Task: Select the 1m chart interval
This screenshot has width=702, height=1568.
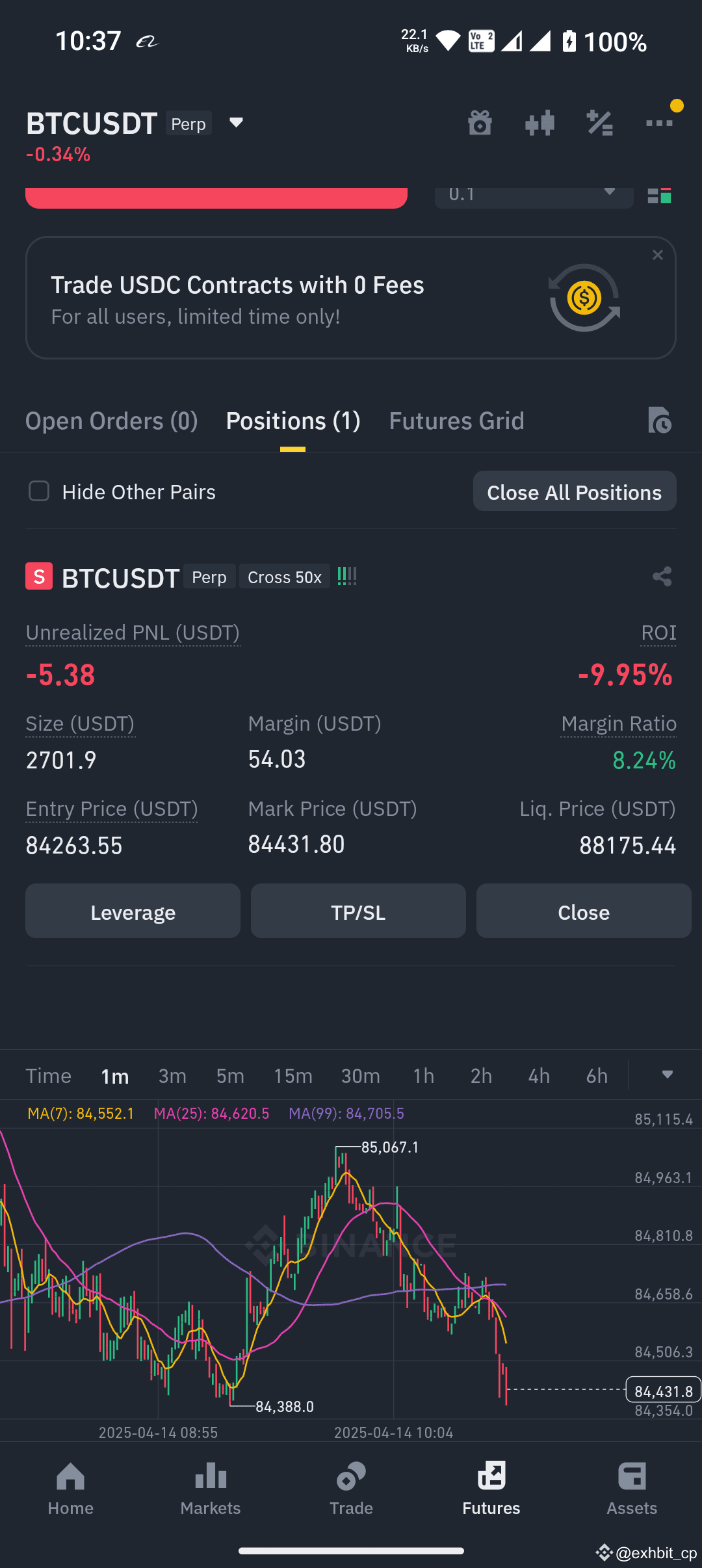Action: tap(115, 1077)
